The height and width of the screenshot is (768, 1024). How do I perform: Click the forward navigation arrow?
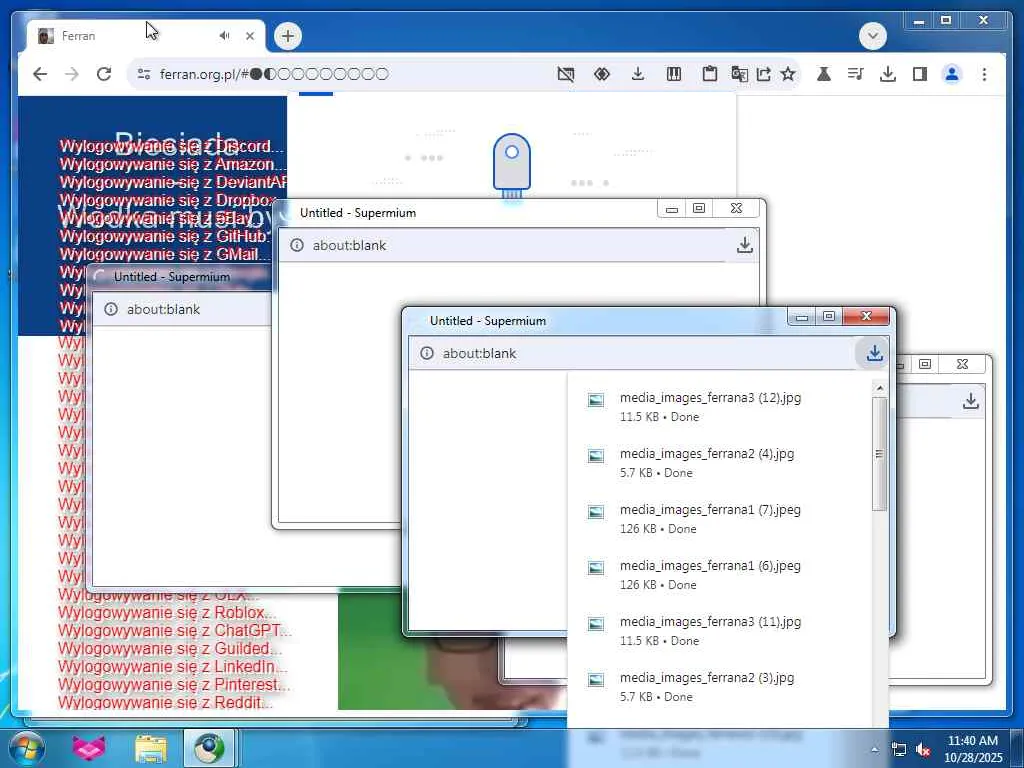pos(72,74)
